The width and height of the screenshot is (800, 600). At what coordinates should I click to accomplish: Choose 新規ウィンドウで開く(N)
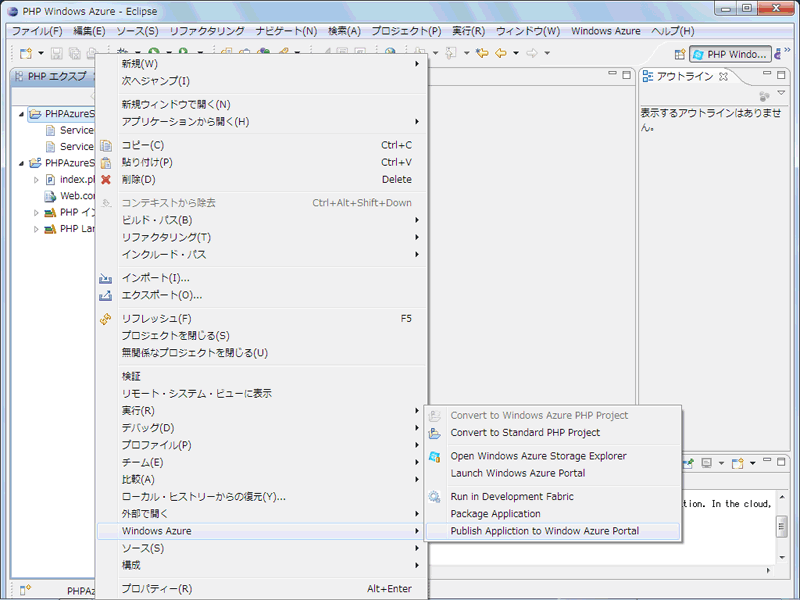click(262, 105)
